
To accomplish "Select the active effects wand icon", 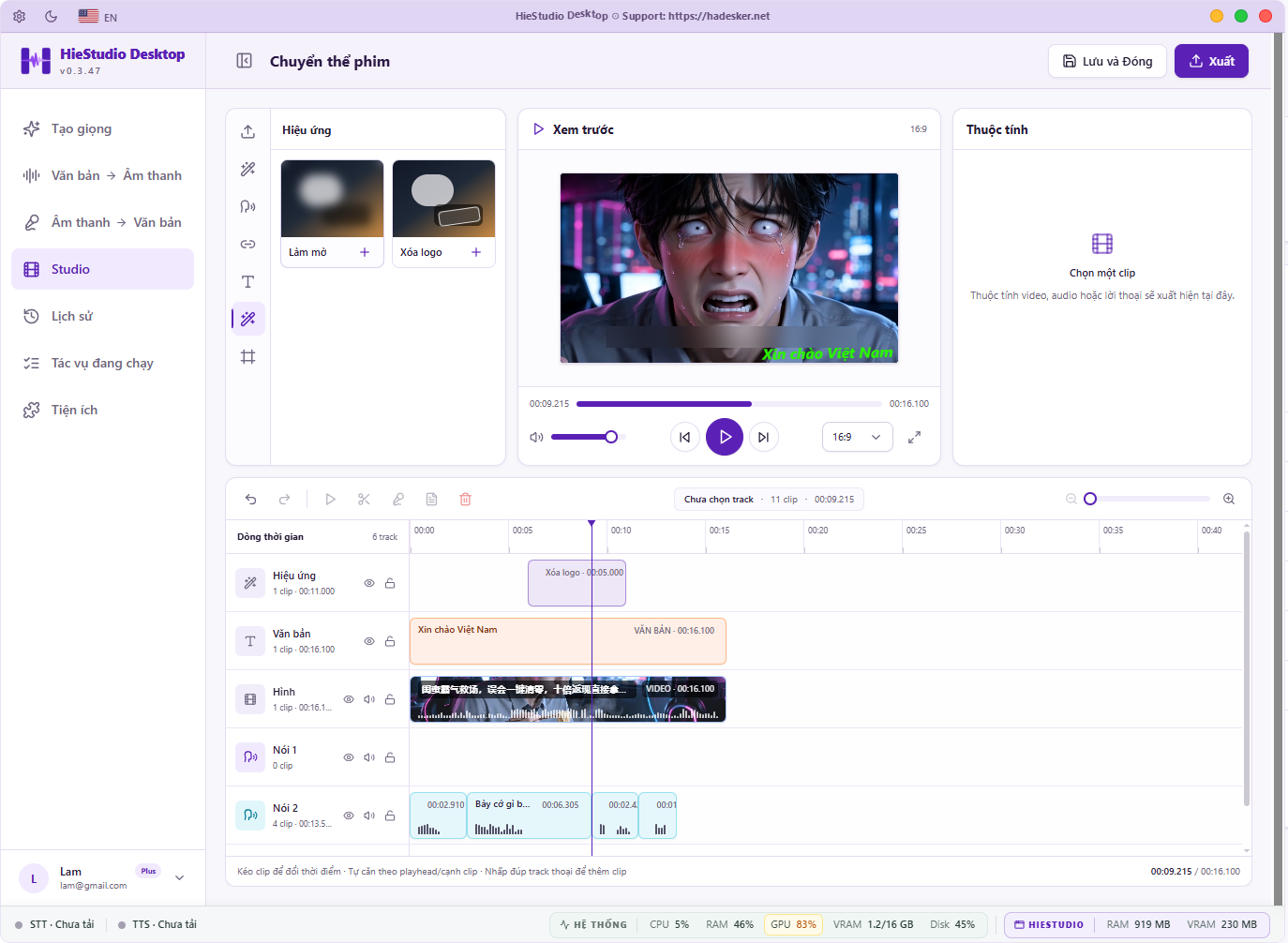I will (248, 319).
